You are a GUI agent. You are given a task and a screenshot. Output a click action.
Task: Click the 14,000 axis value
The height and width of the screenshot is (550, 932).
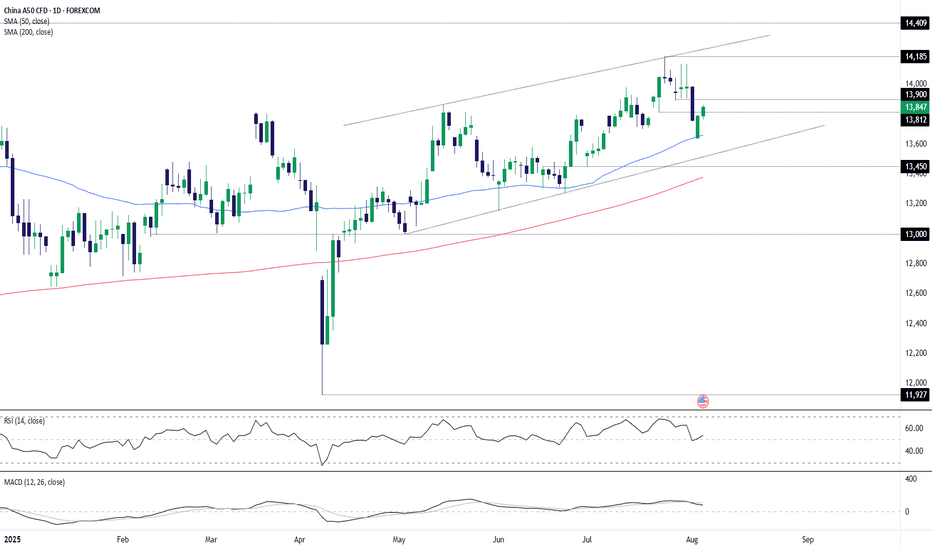point(916,84)
